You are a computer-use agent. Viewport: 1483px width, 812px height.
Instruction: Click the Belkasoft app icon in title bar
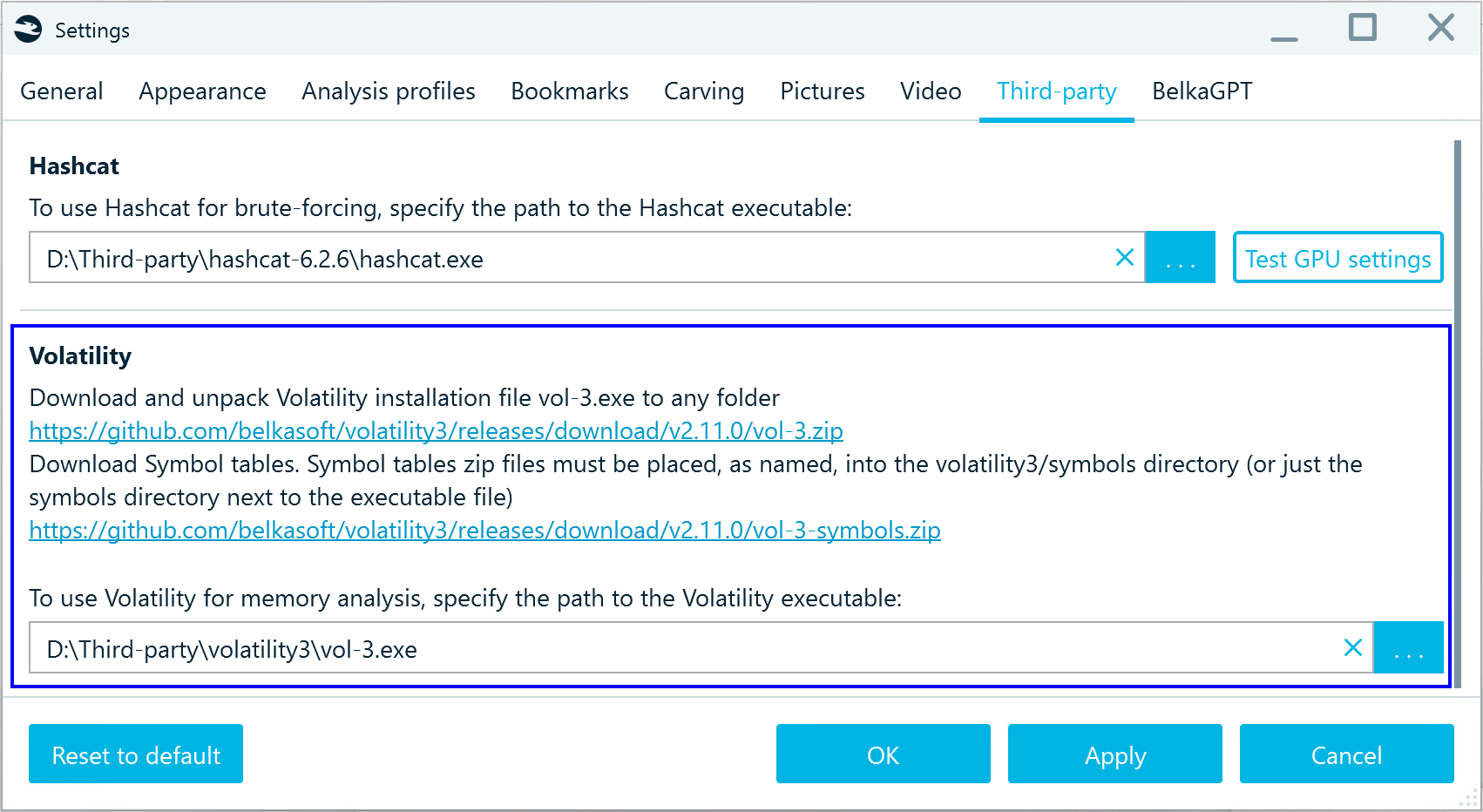28,30
